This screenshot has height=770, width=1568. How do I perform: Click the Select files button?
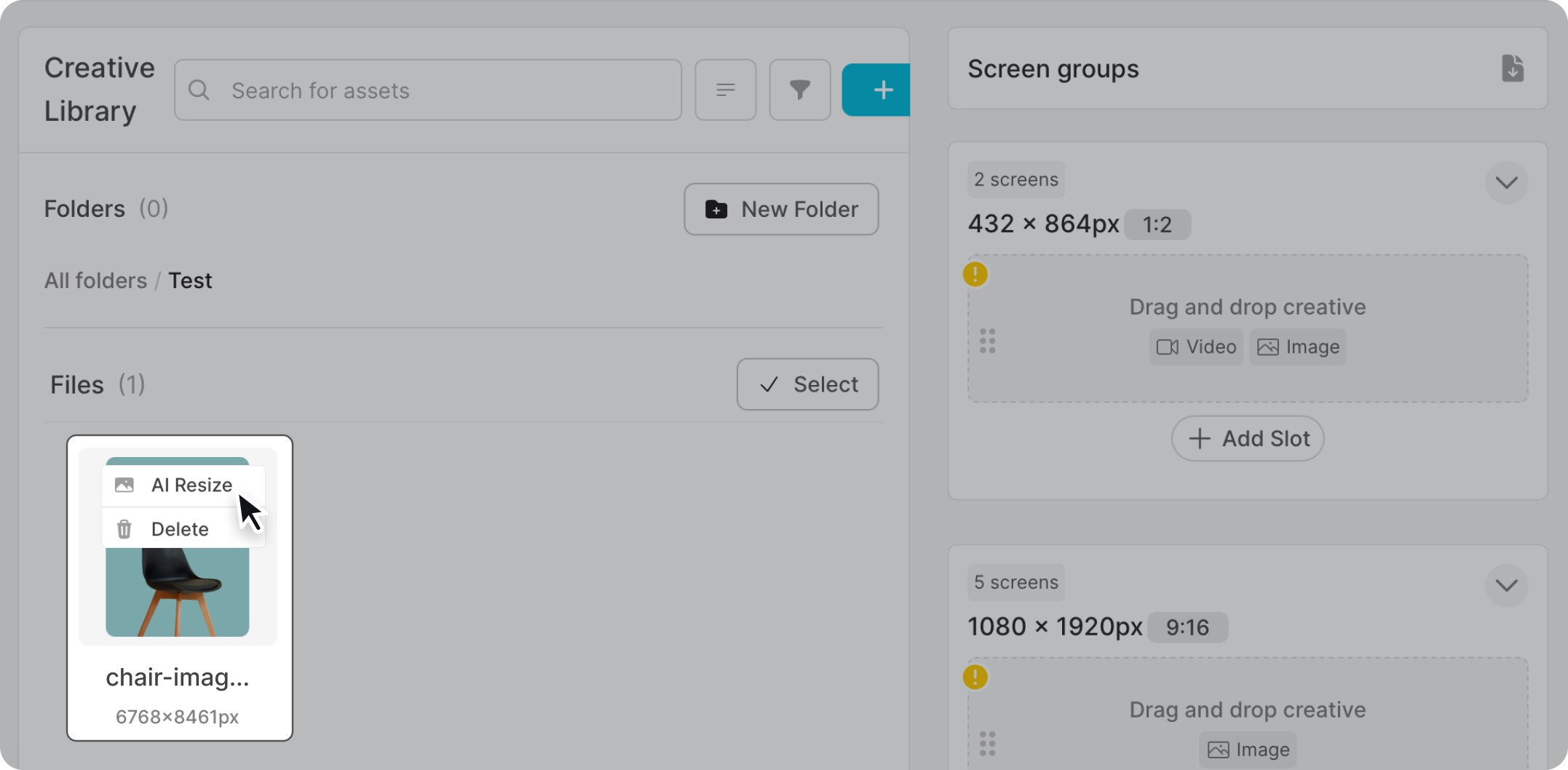pos(807,384)
